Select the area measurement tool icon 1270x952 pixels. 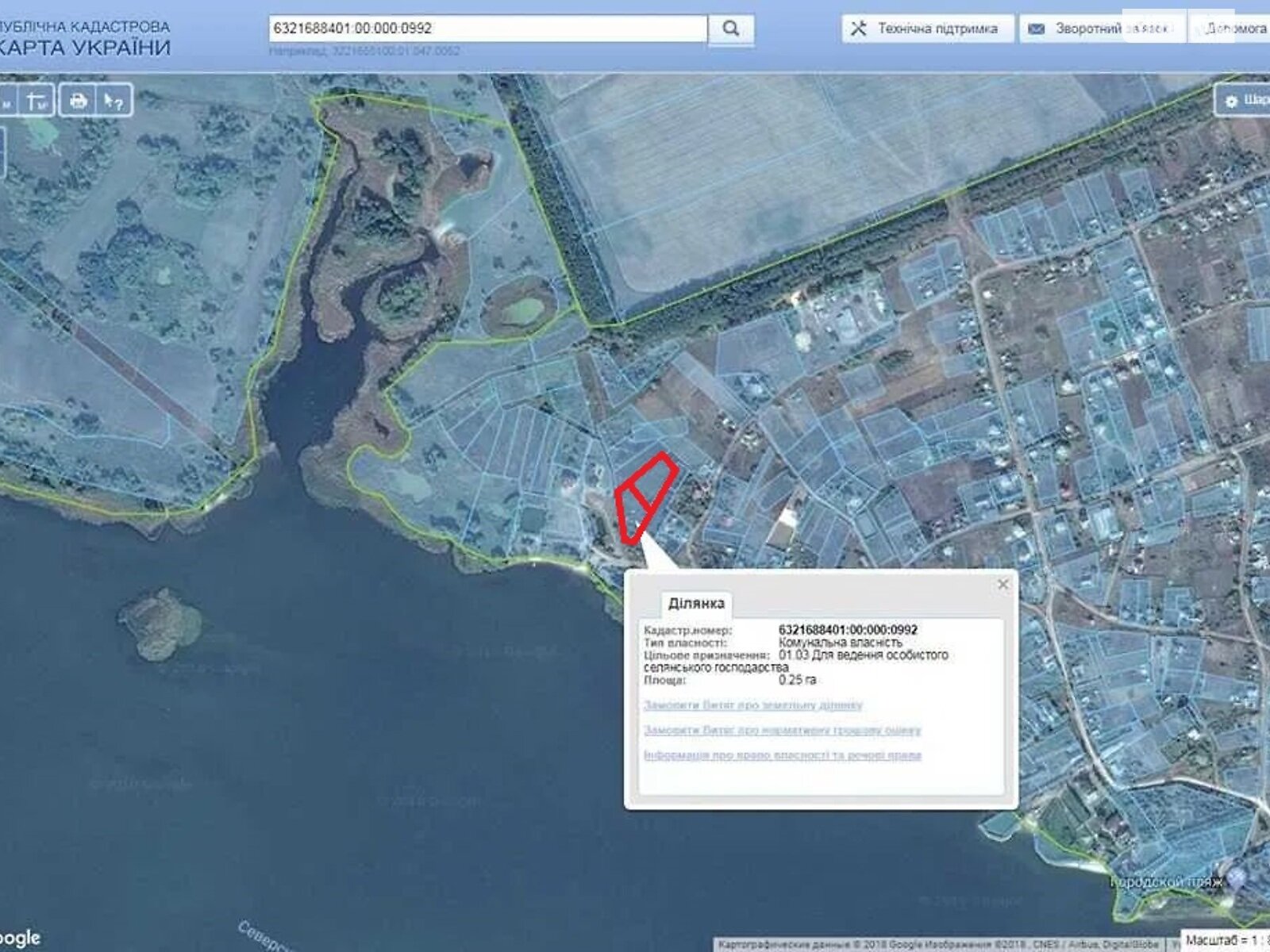point(36,101)
